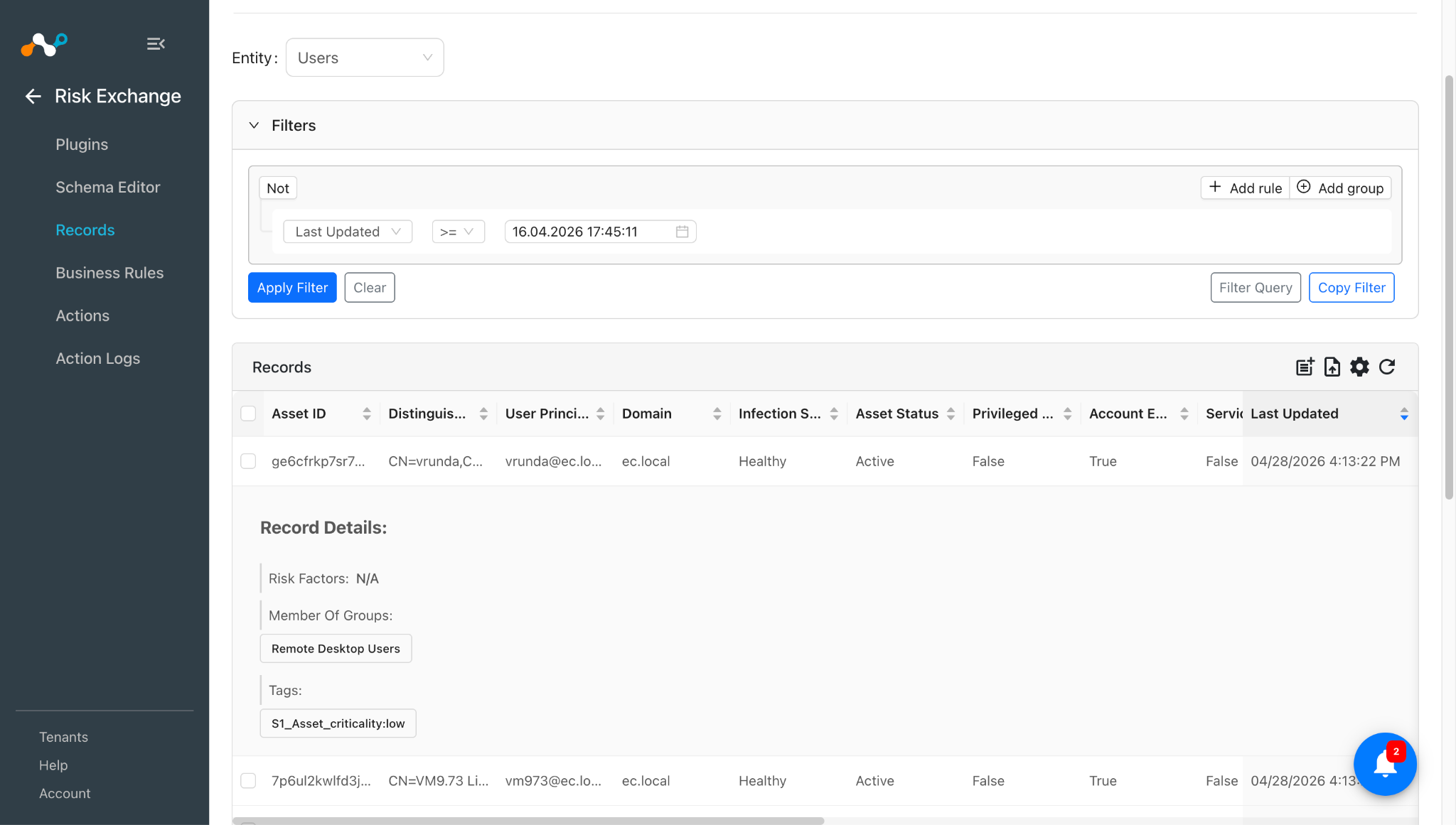
Task: Click asset ID ge6cfrkp7sr7... cell
Action: 318,461
